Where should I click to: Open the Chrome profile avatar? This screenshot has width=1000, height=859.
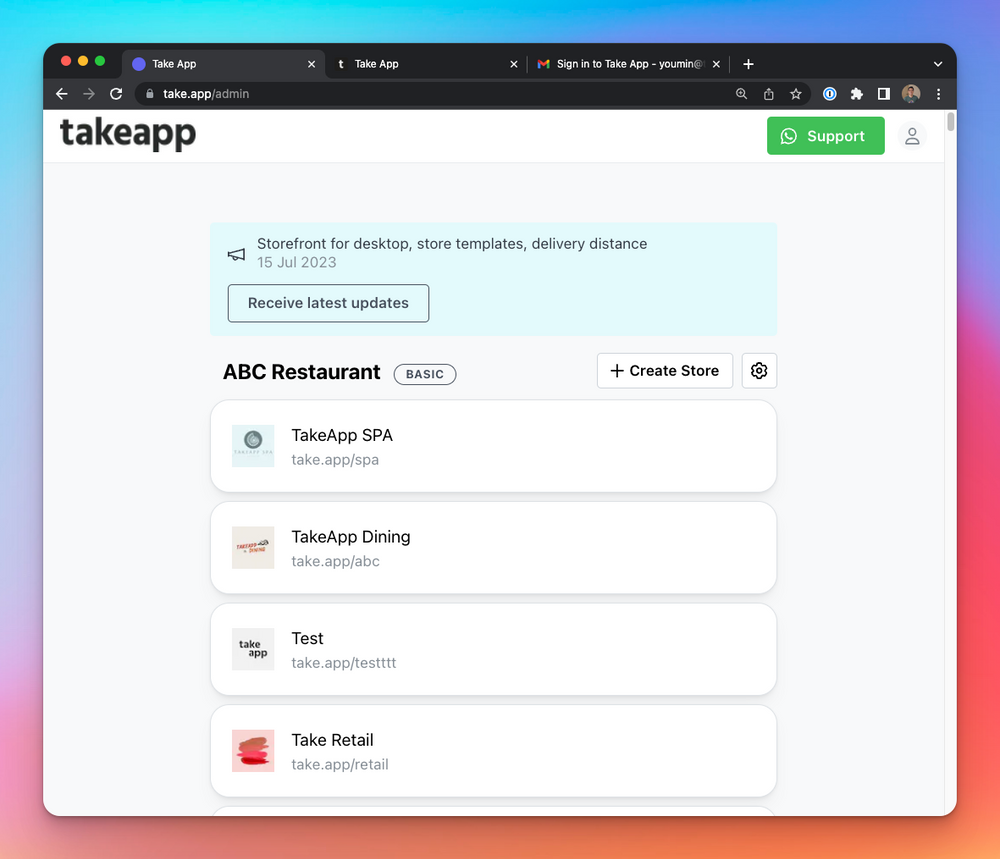point(911,94)
